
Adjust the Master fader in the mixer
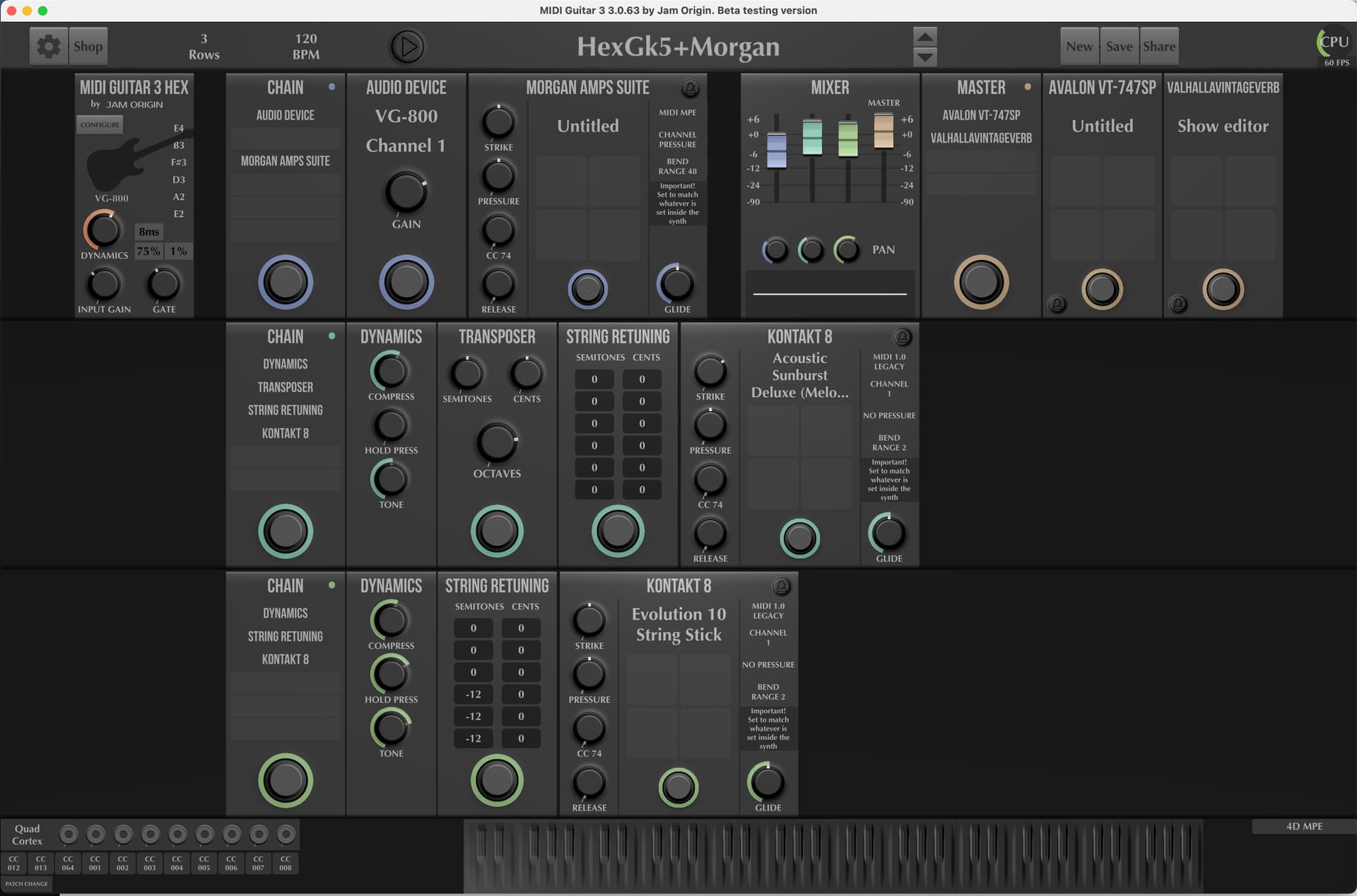pyautogui.click(x=883, y=131)
